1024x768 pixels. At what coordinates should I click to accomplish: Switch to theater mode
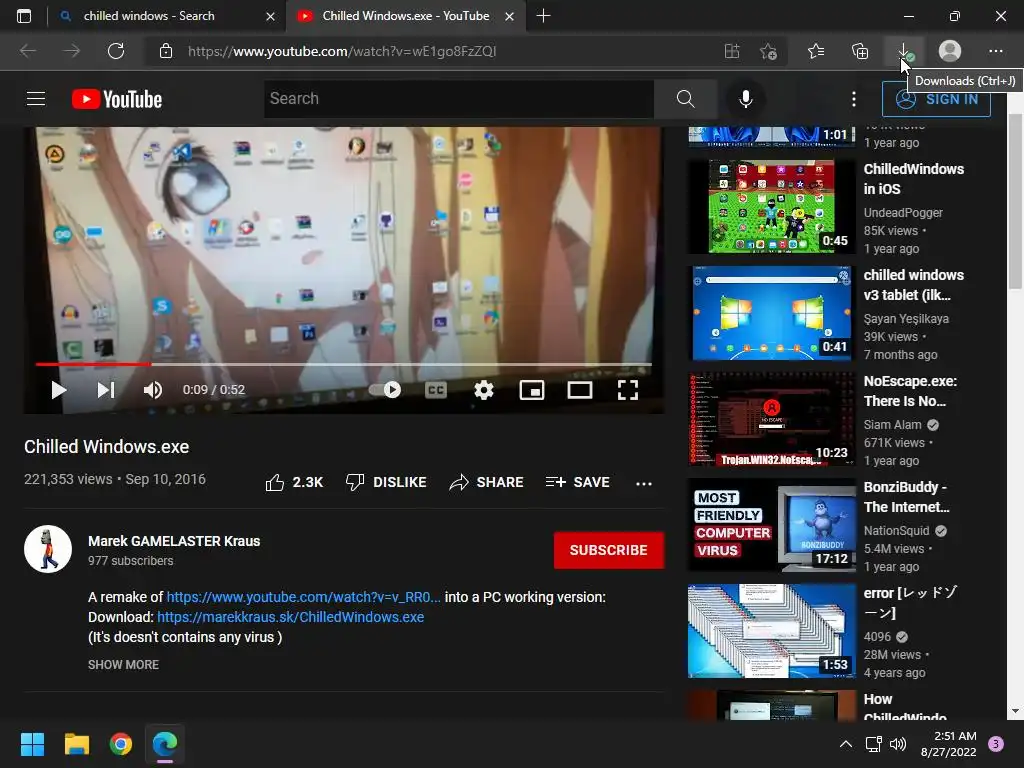click(x=579, y=390)
